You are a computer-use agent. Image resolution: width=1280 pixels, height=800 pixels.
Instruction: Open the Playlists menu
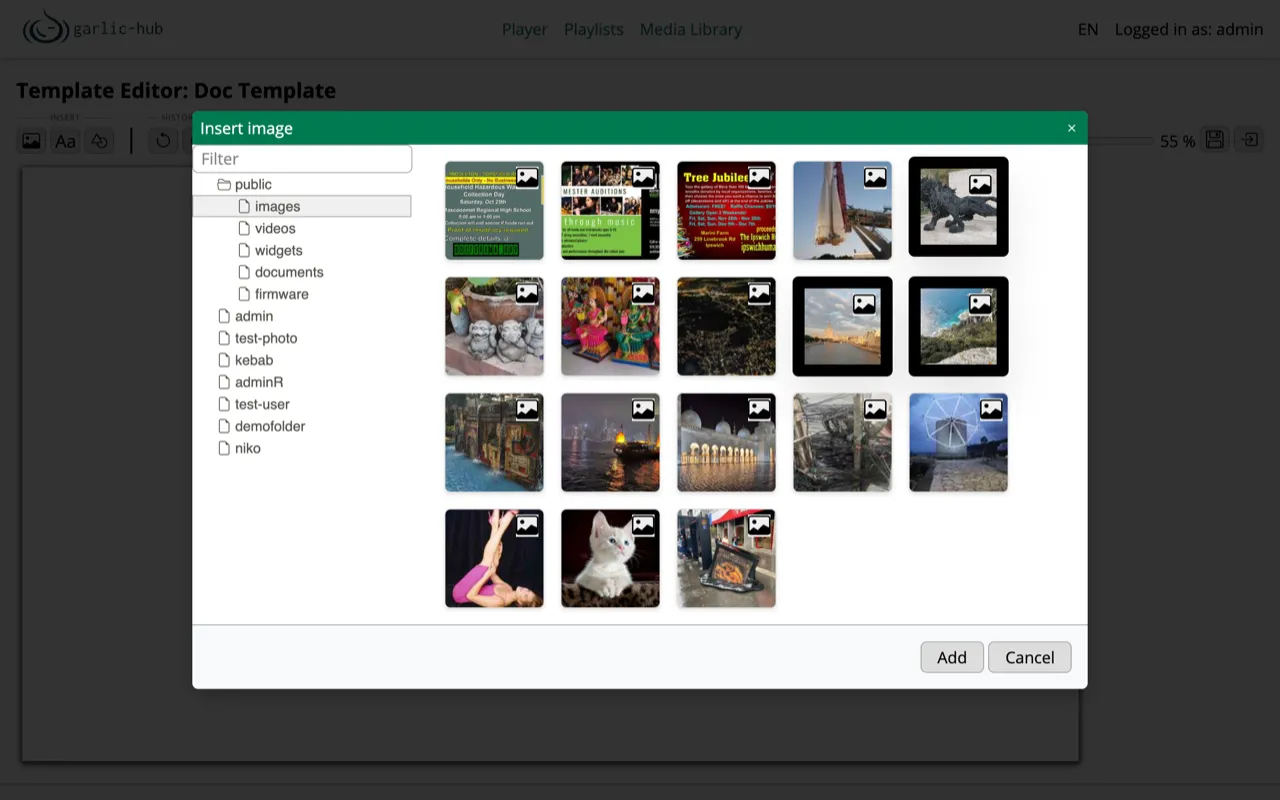tap(594, 29)
